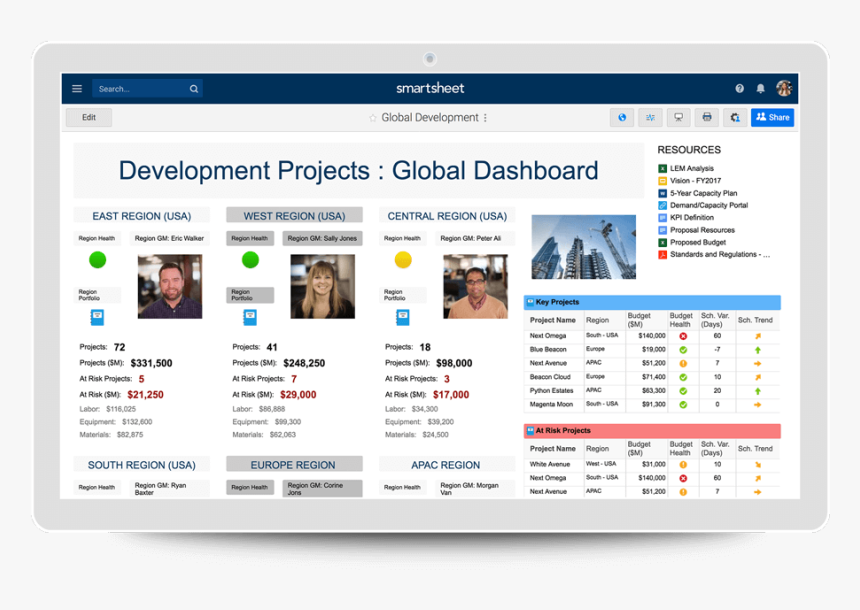Open the notifications bell
This screenshot has height=610, width=860.
point(760,88)
